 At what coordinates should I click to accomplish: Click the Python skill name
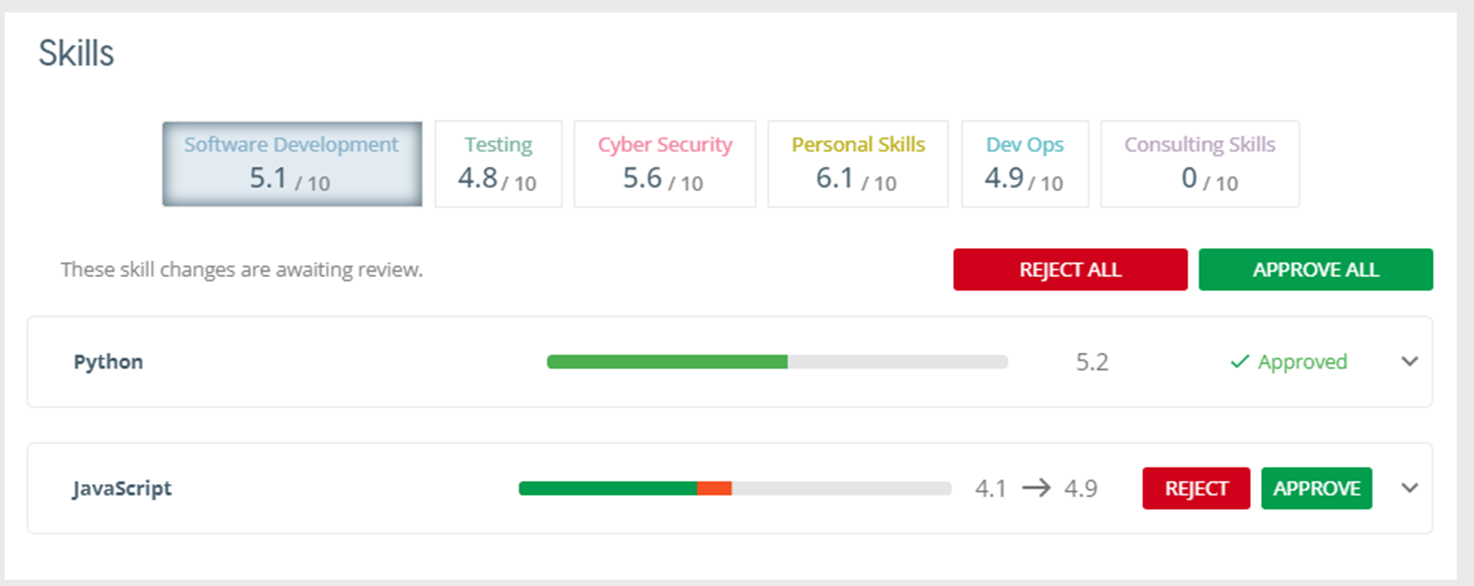(x=108, y=362)
